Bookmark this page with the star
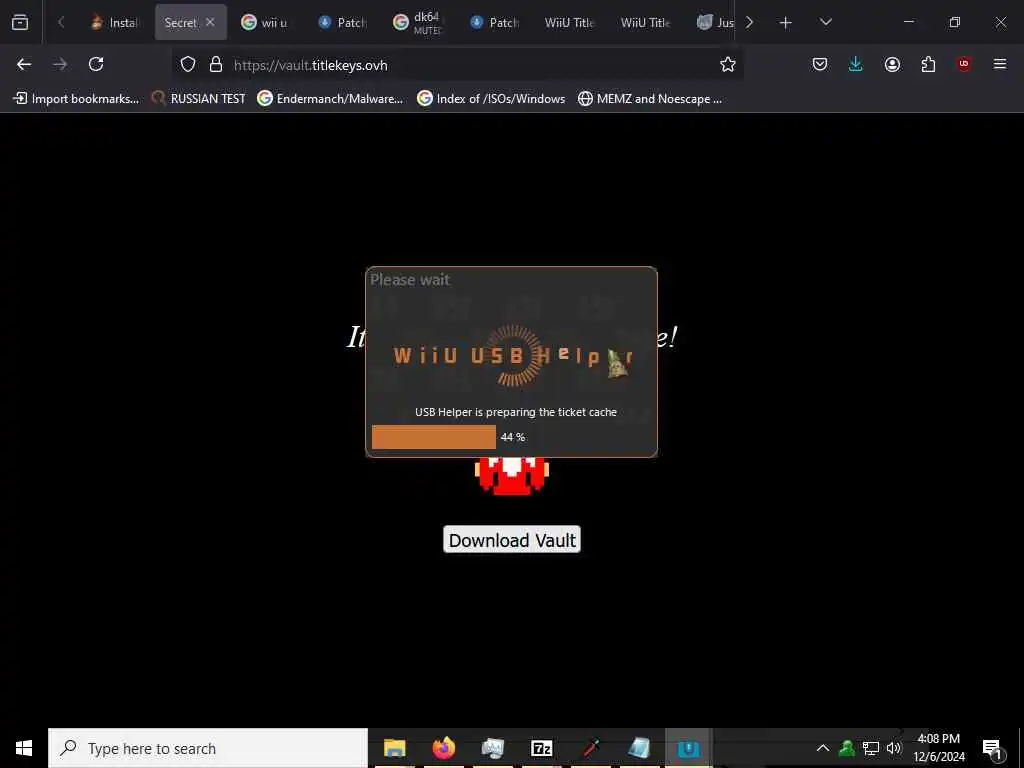 pos(728,64)
